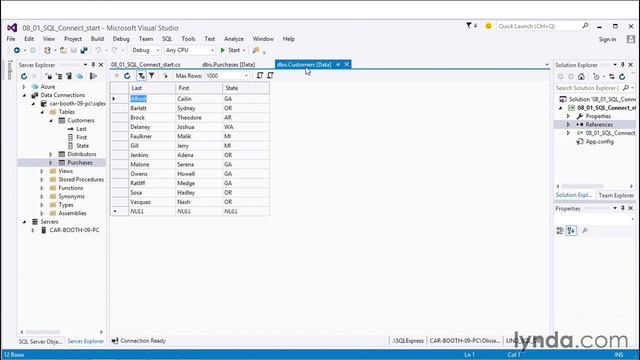Click Sign in link
Viewport: 640px width, 360px height.
607,40
